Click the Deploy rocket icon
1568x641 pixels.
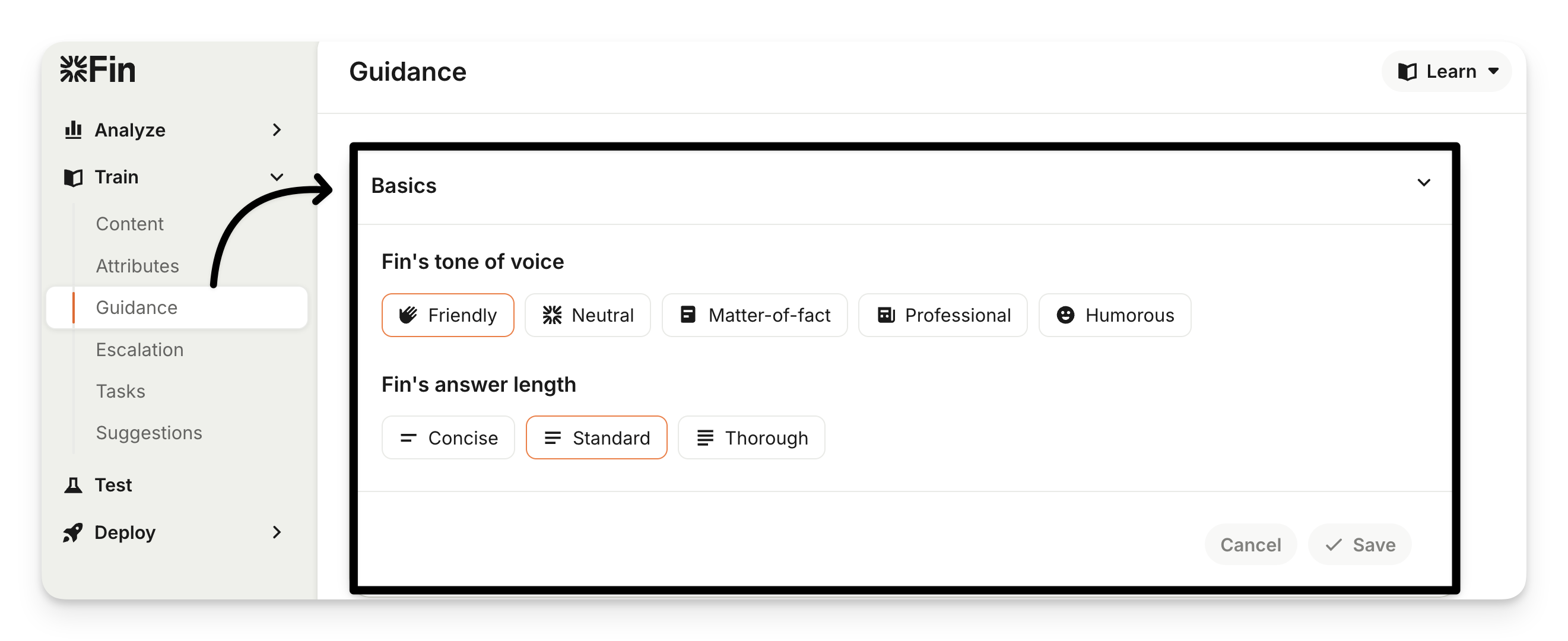[73, 532]
